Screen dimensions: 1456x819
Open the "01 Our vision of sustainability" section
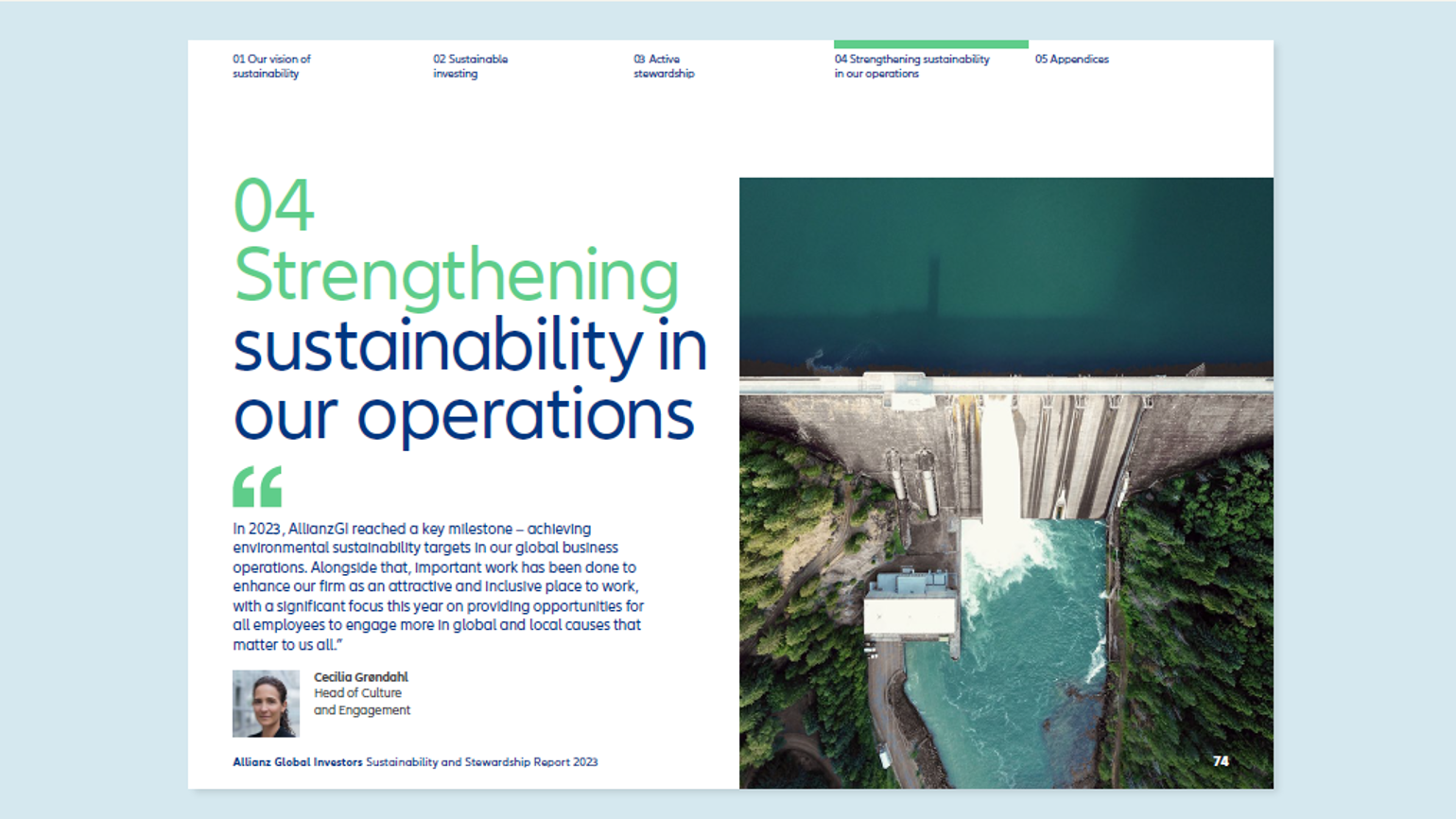271,66
